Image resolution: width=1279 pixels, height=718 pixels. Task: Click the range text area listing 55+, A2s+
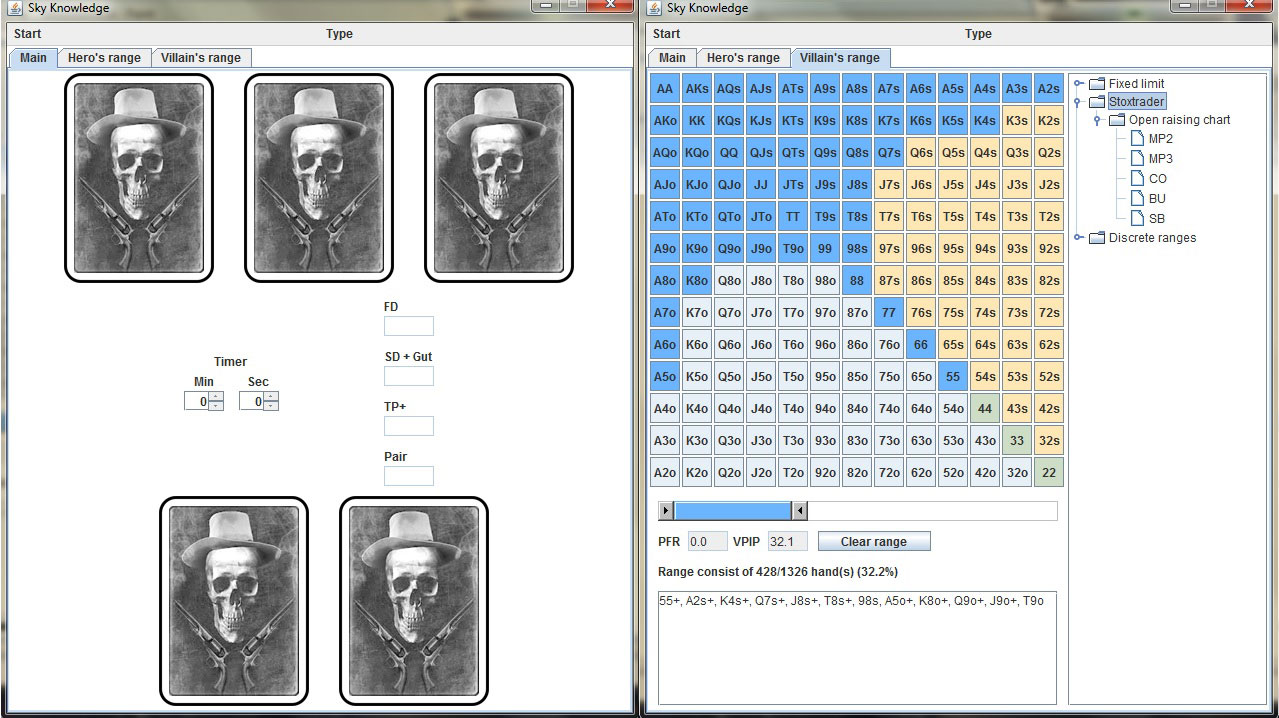point(857,647)
